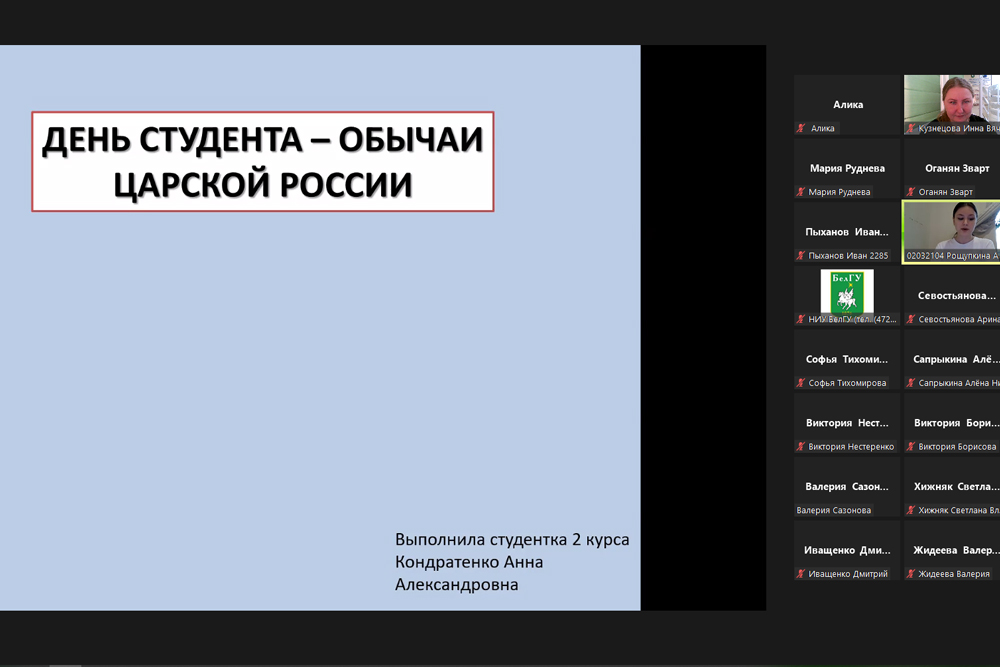Image resolution: width=1000 pixels, height=667 pixels.
Task: Click the muted microphone icon beside Алика
Action: point(801,128)
